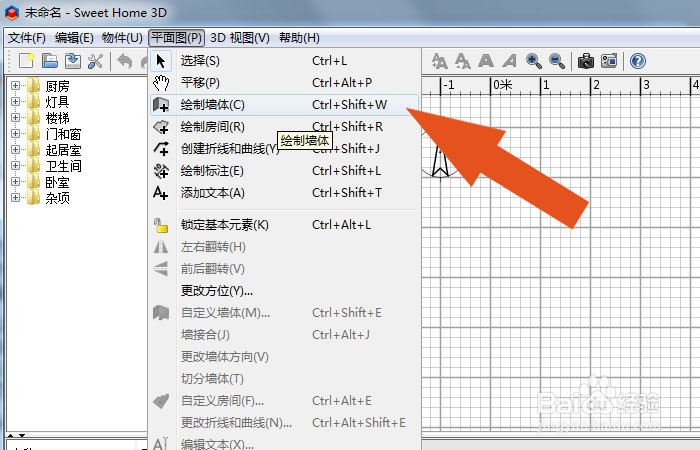Click the Open home toolbar icon
Screen dimensions: 700x450
tap(50, 61)
